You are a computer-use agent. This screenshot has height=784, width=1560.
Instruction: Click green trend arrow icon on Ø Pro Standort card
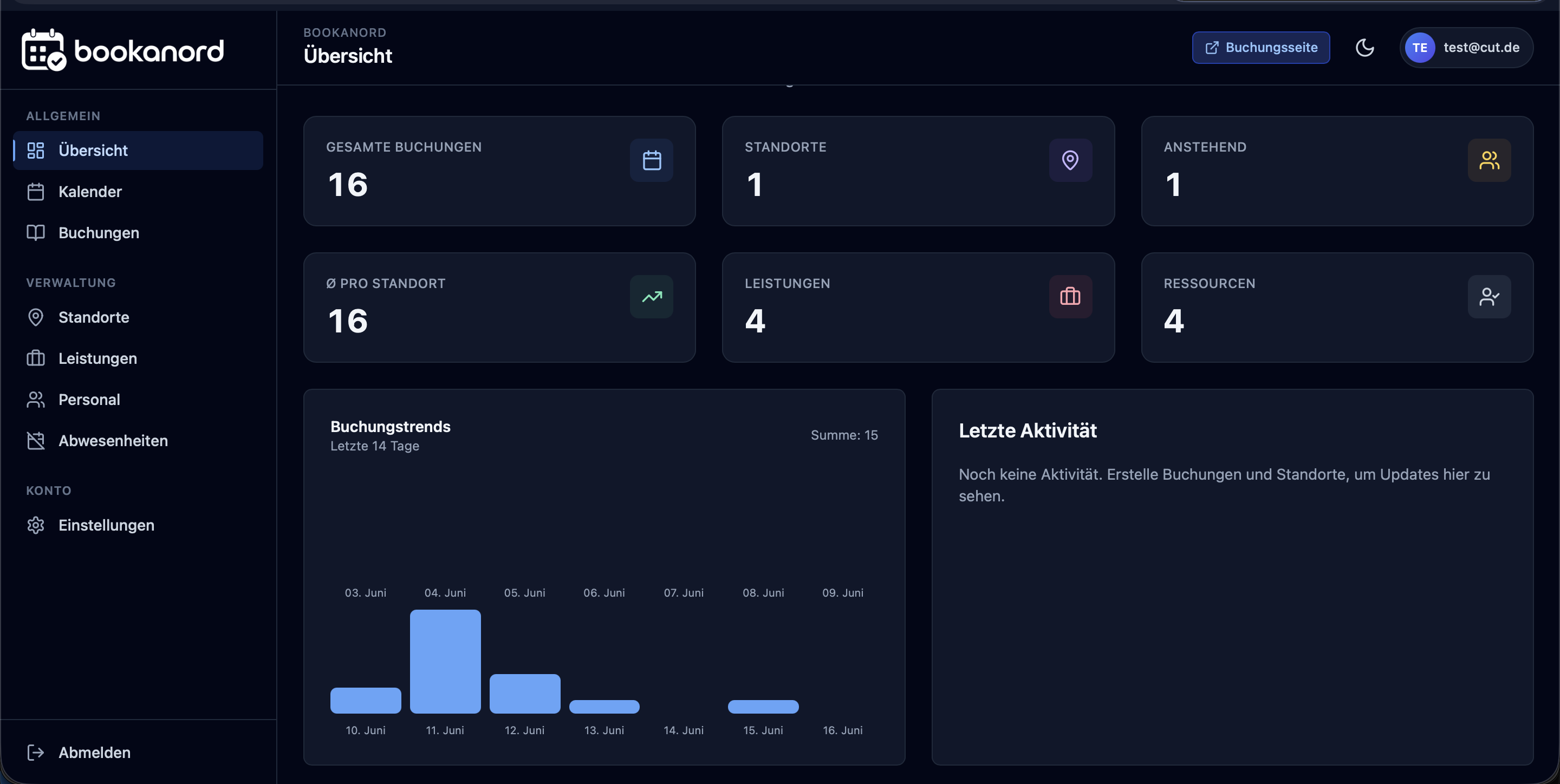click(652, 297)
